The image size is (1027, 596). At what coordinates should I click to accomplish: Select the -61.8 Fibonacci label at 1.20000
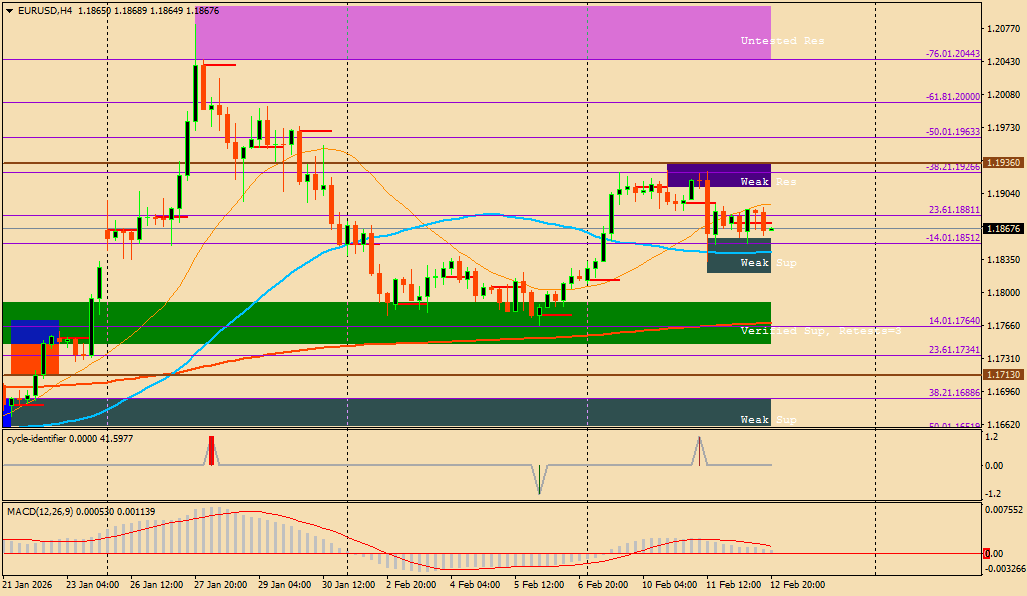953,96
